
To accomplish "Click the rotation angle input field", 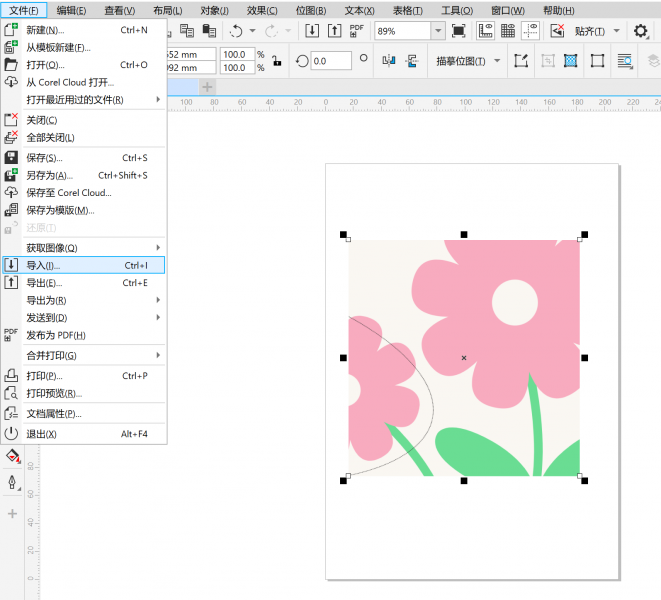I will tap(331, 61).
